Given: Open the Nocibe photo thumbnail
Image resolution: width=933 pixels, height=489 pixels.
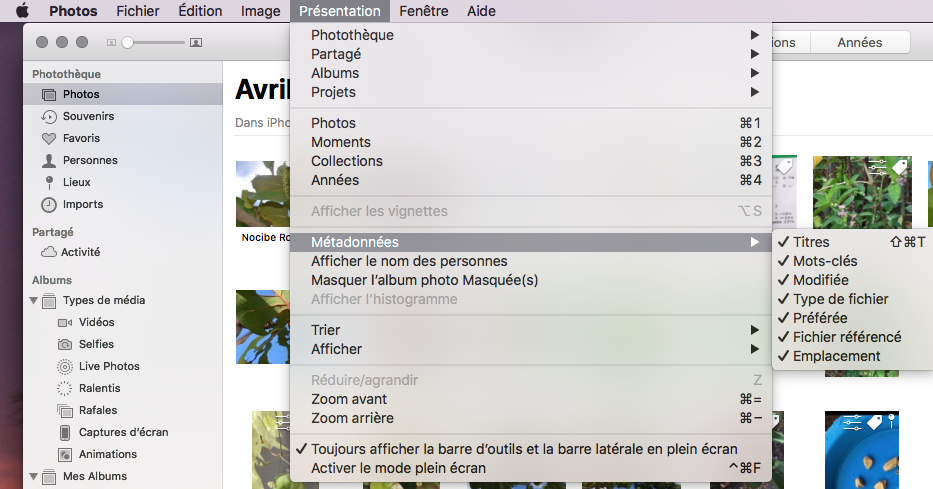Looking at the screenshot, I should click(x=263, y=194).
